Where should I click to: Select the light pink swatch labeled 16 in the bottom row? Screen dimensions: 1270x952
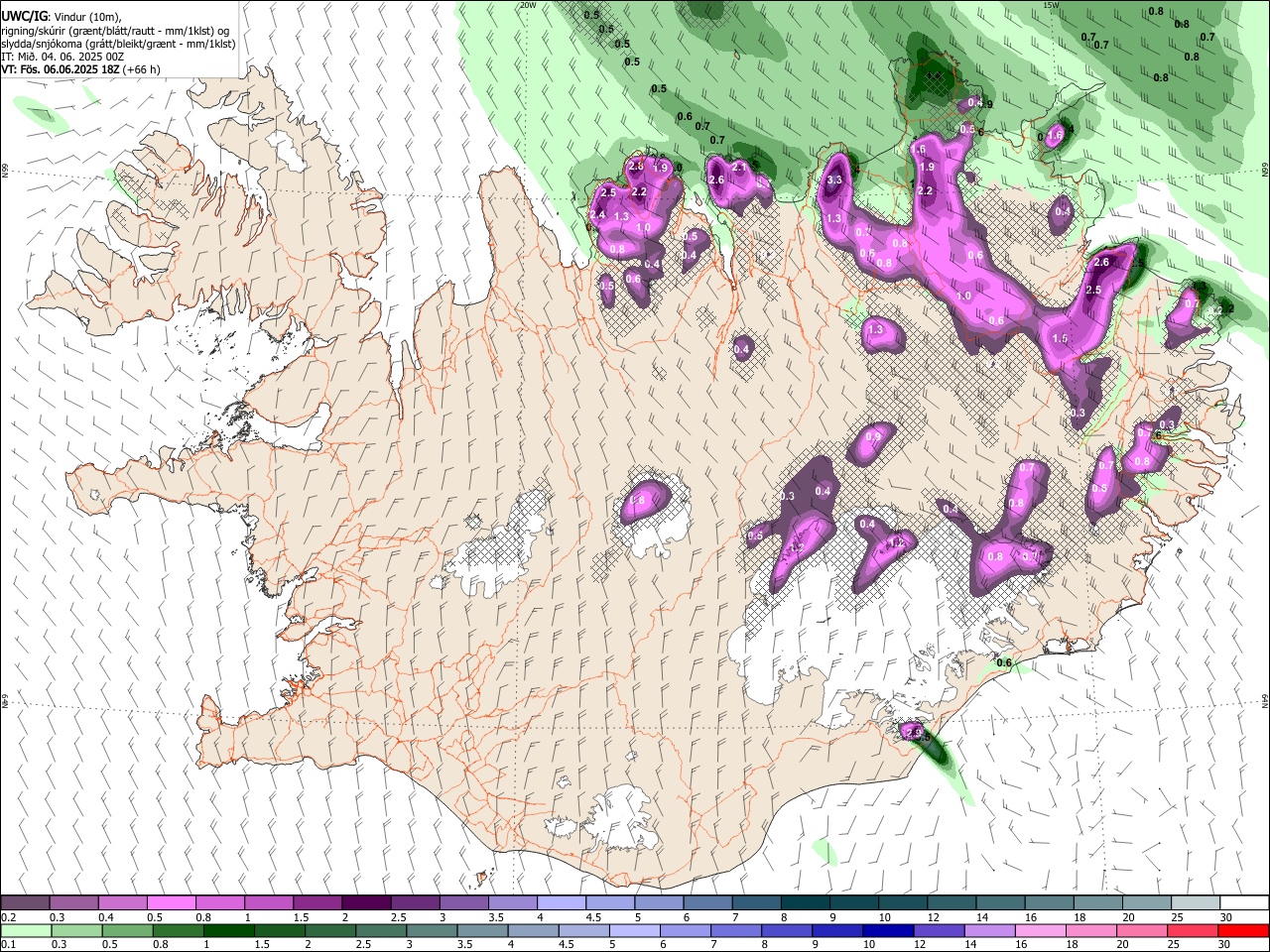(1039, 930)
